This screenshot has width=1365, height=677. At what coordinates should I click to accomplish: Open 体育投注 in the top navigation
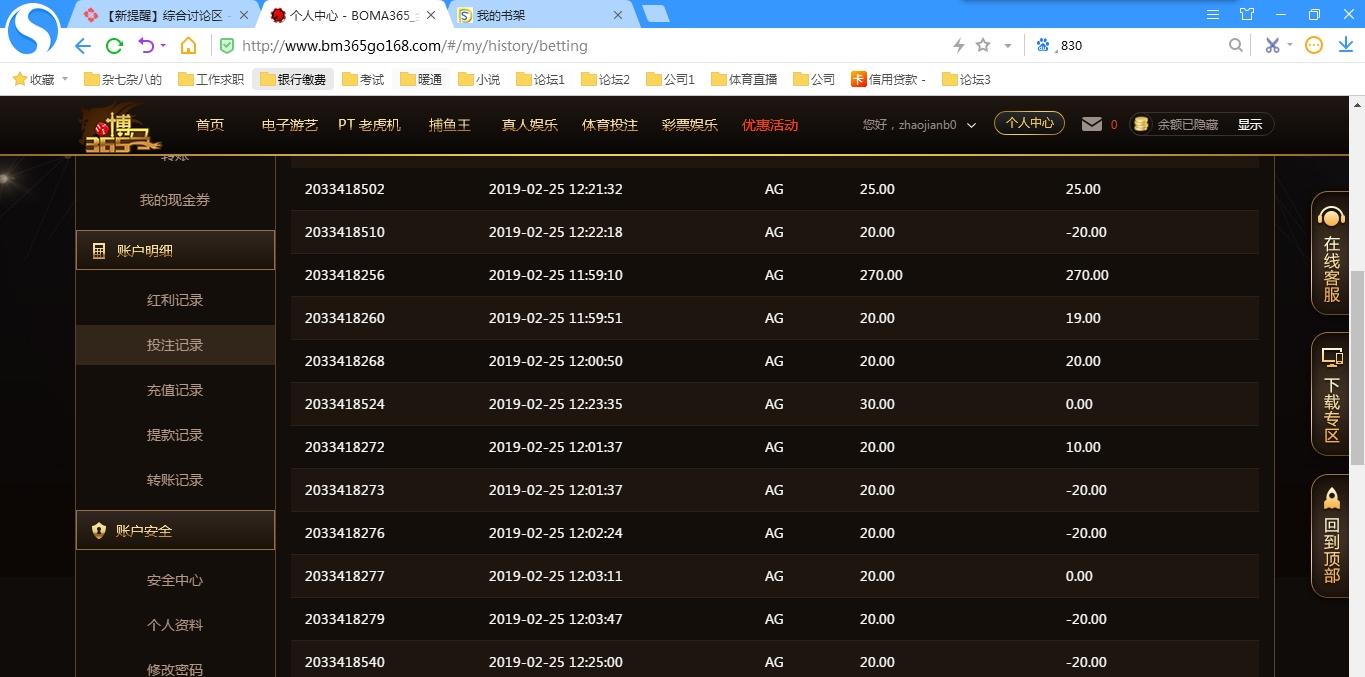[x=609, y=125]
